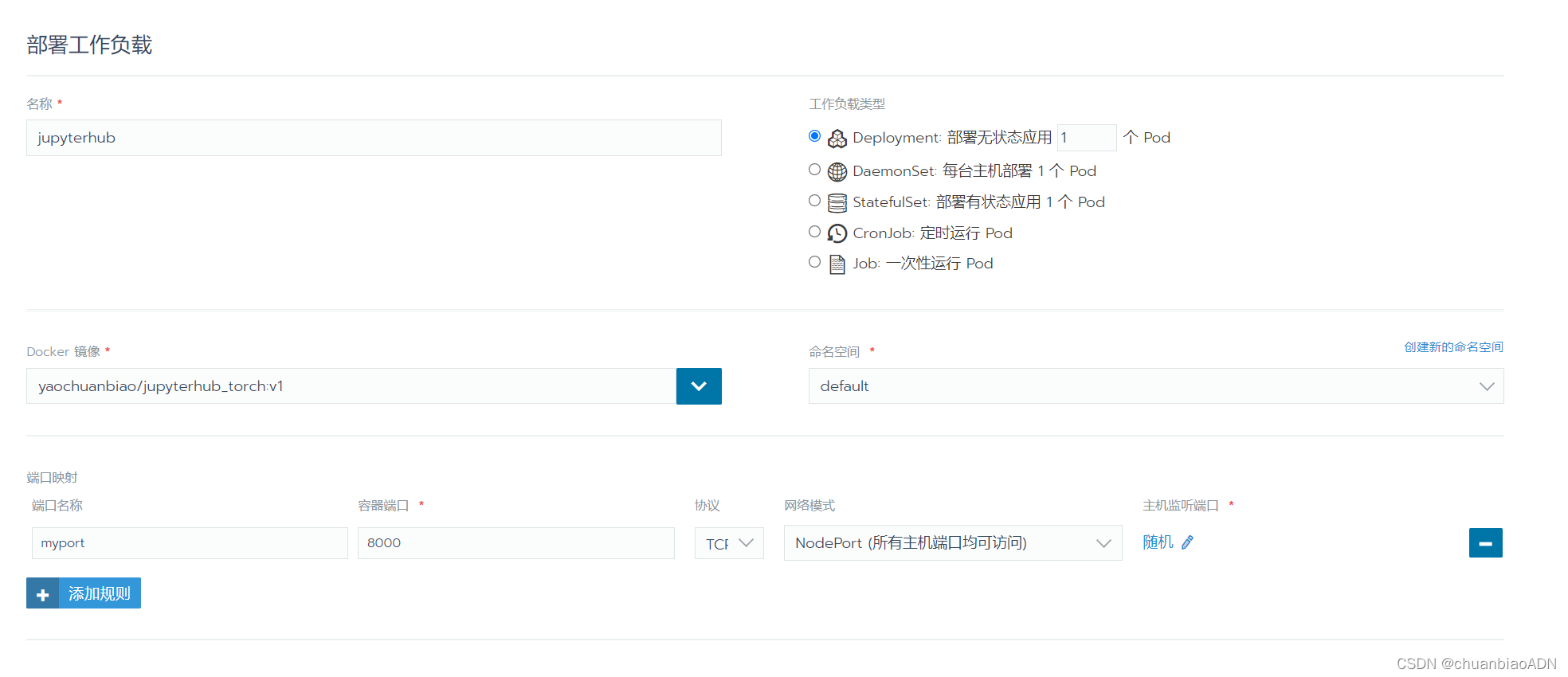1568x677 pixels.
Task: Select the Deployment radio button
Action: click(x=814, y=136)
